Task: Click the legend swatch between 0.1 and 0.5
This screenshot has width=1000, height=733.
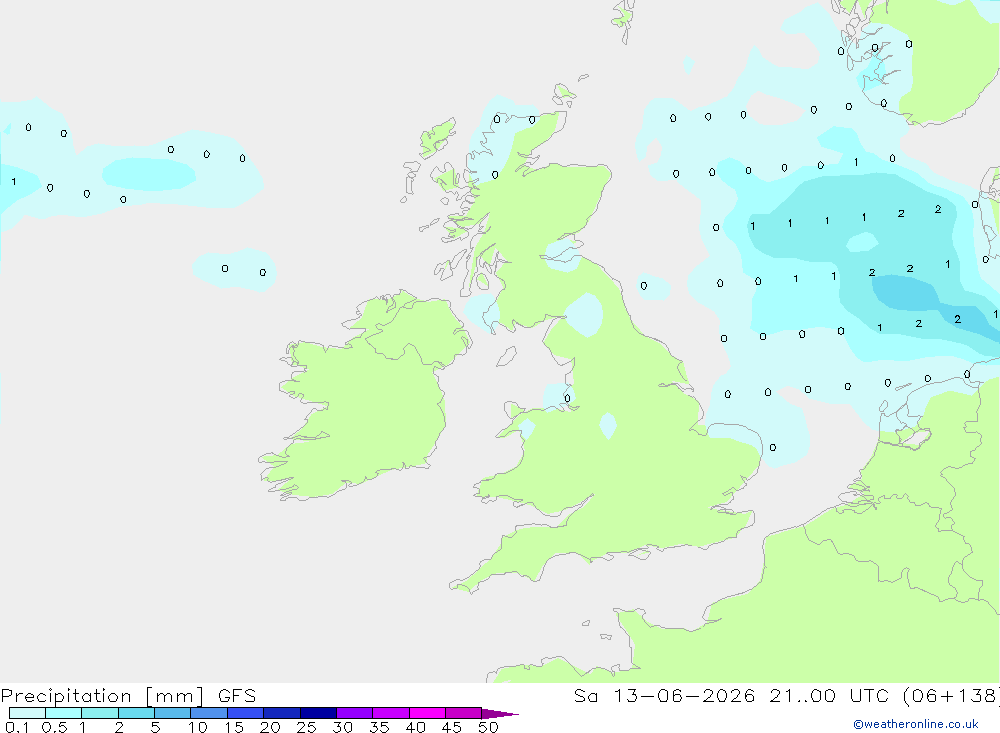Action: pyautogui.click(x=27, y=713)
